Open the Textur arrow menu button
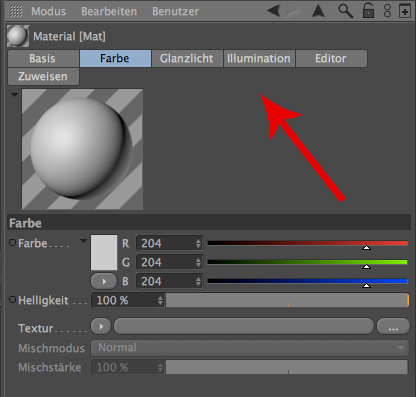 101,327
